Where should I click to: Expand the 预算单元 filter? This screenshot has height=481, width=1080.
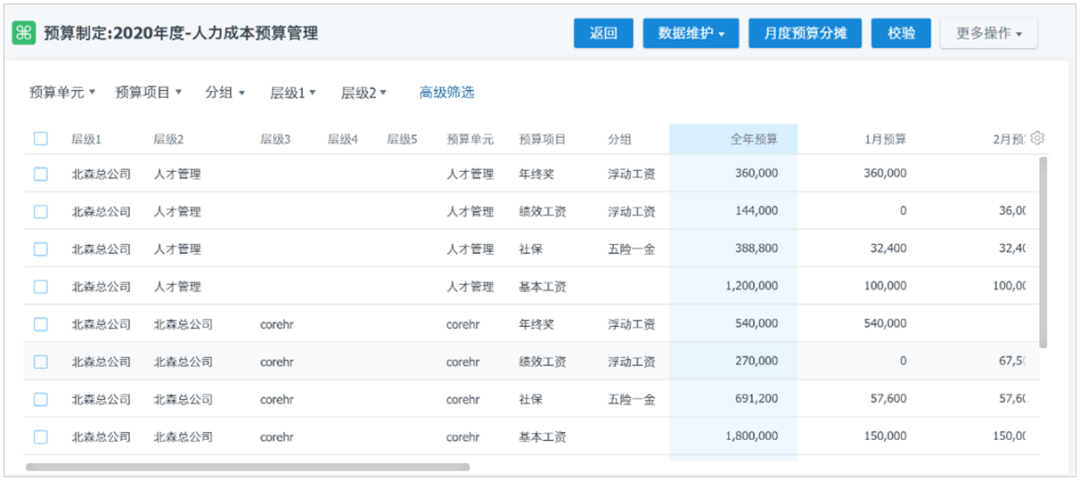click(x=62, y=92)
